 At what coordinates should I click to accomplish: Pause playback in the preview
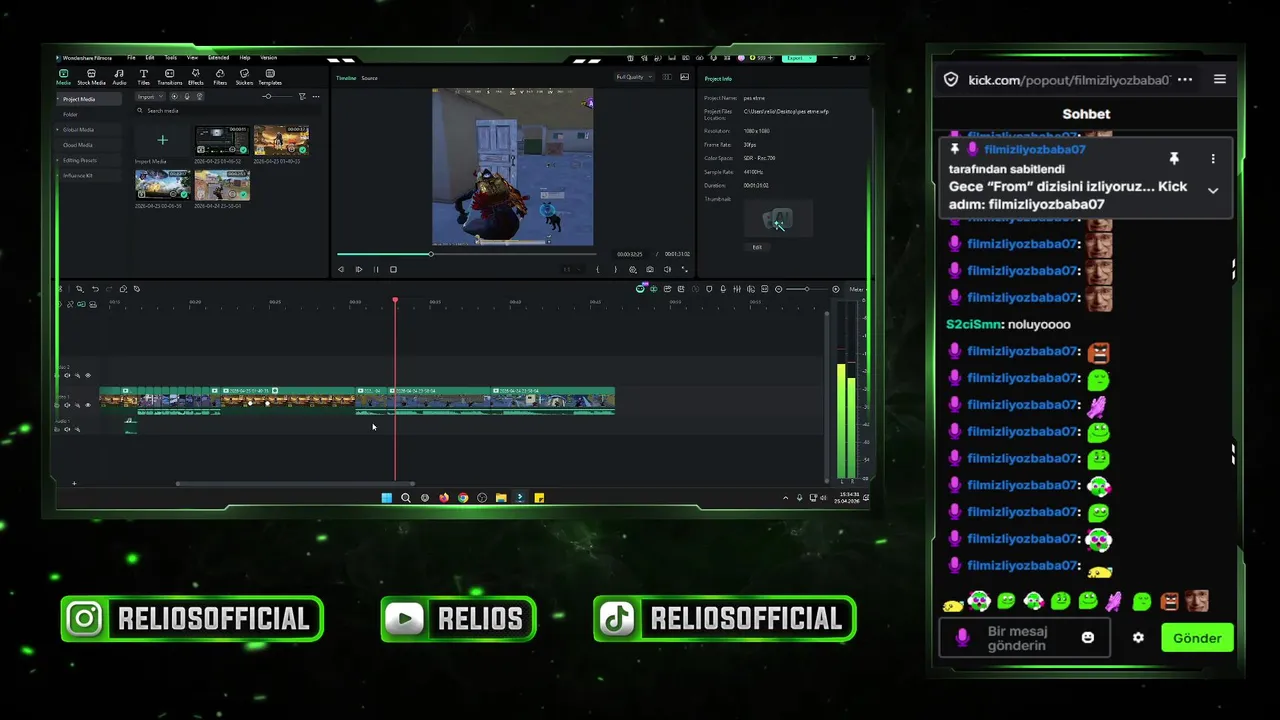pyautogui.click(x=376, y=269)
